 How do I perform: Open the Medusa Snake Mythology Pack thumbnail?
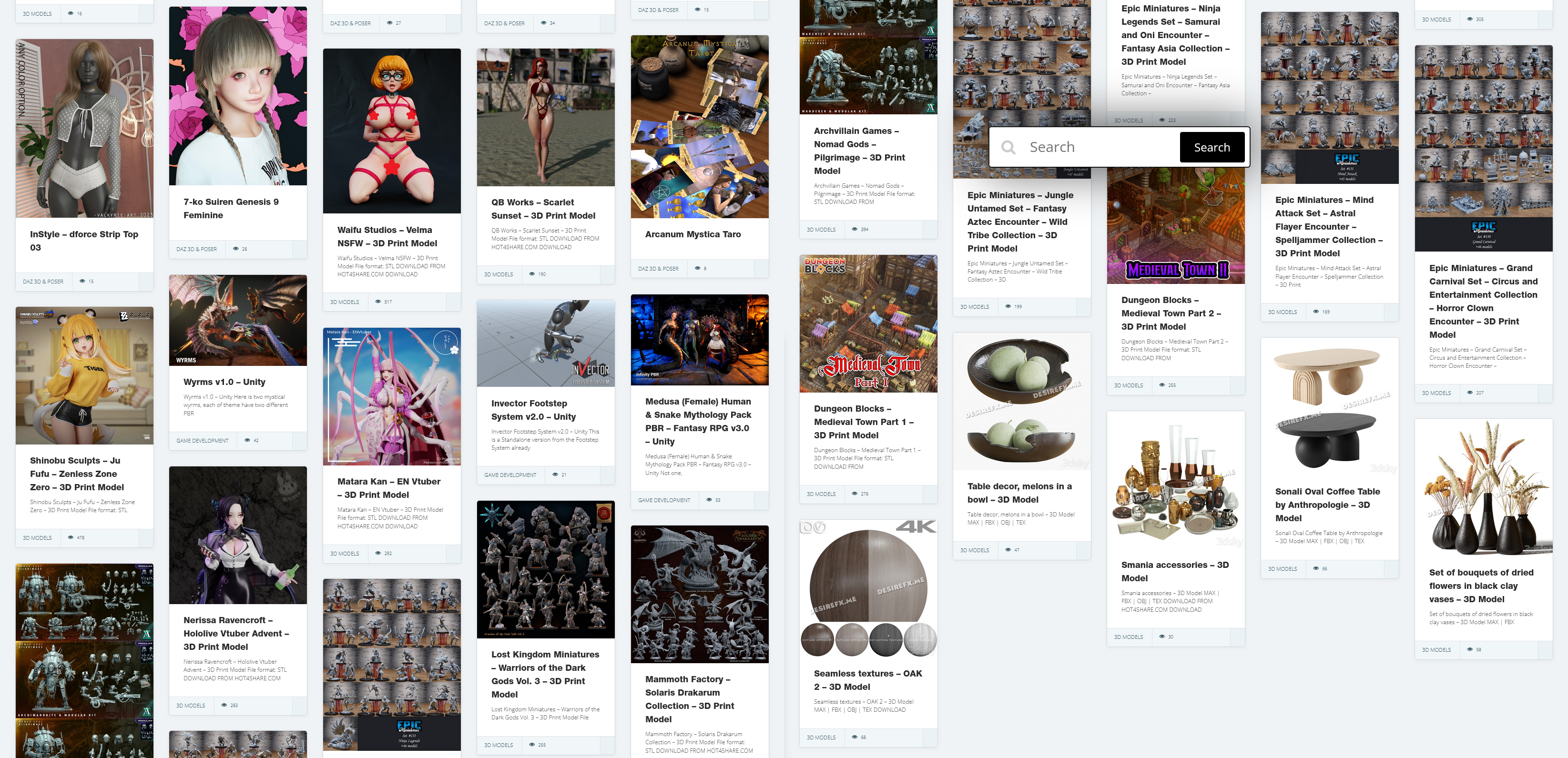tap(699, 340)
